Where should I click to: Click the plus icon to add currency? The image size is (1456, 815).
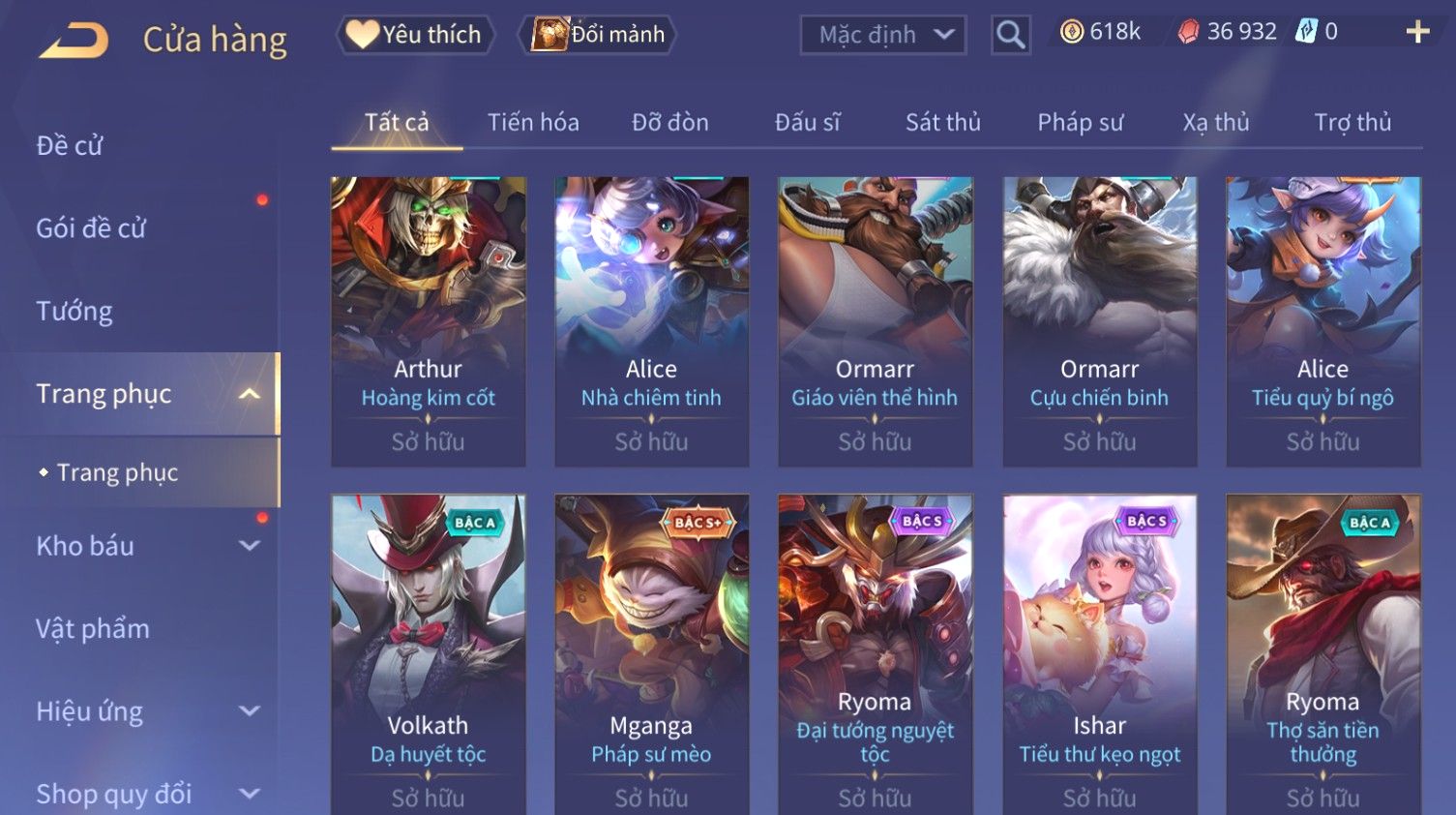(1417, 32)
